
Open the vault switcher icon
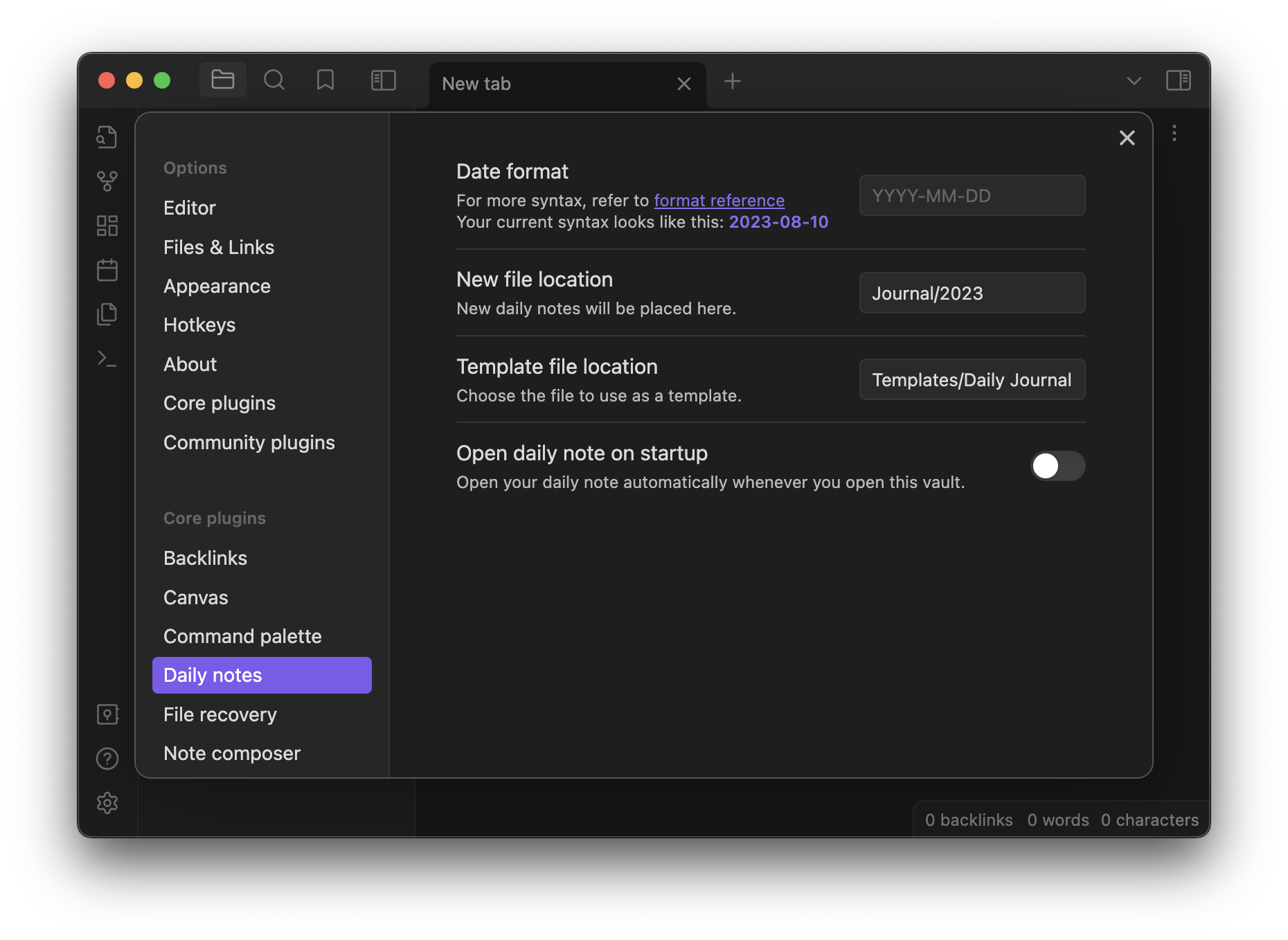point(107,714)
